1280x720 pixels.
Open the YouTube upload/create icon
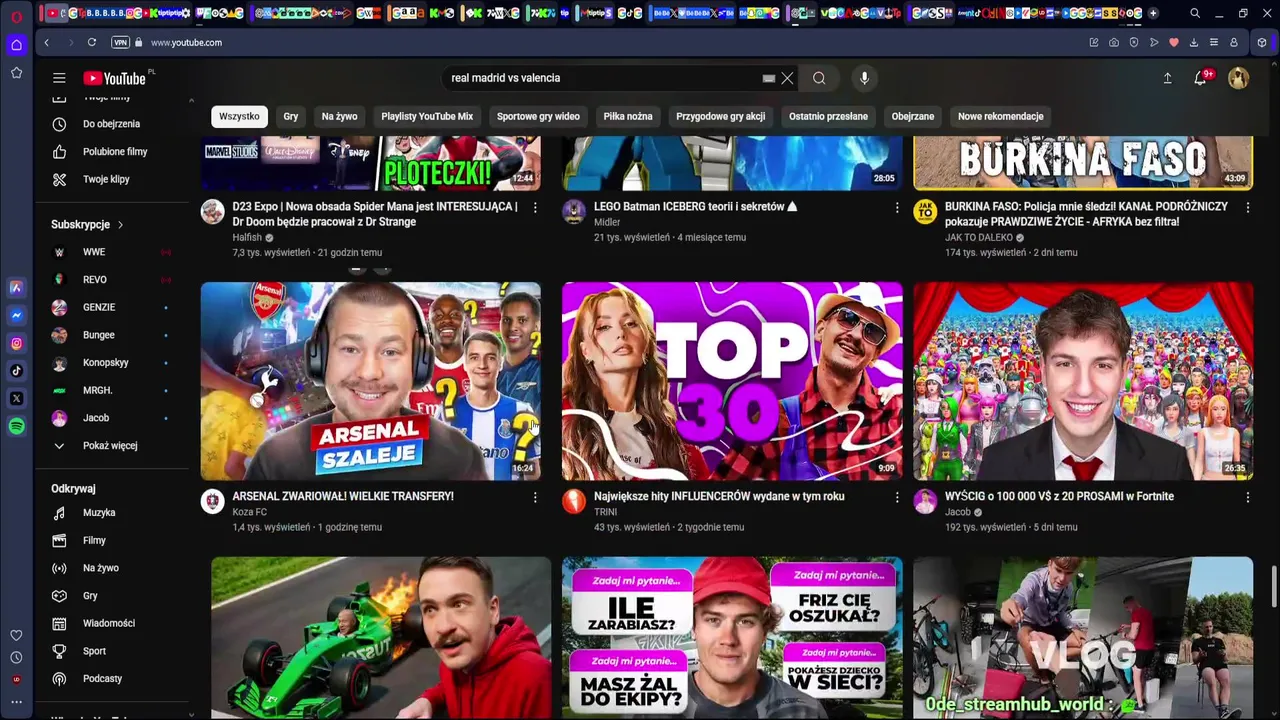click(1167, 78)
